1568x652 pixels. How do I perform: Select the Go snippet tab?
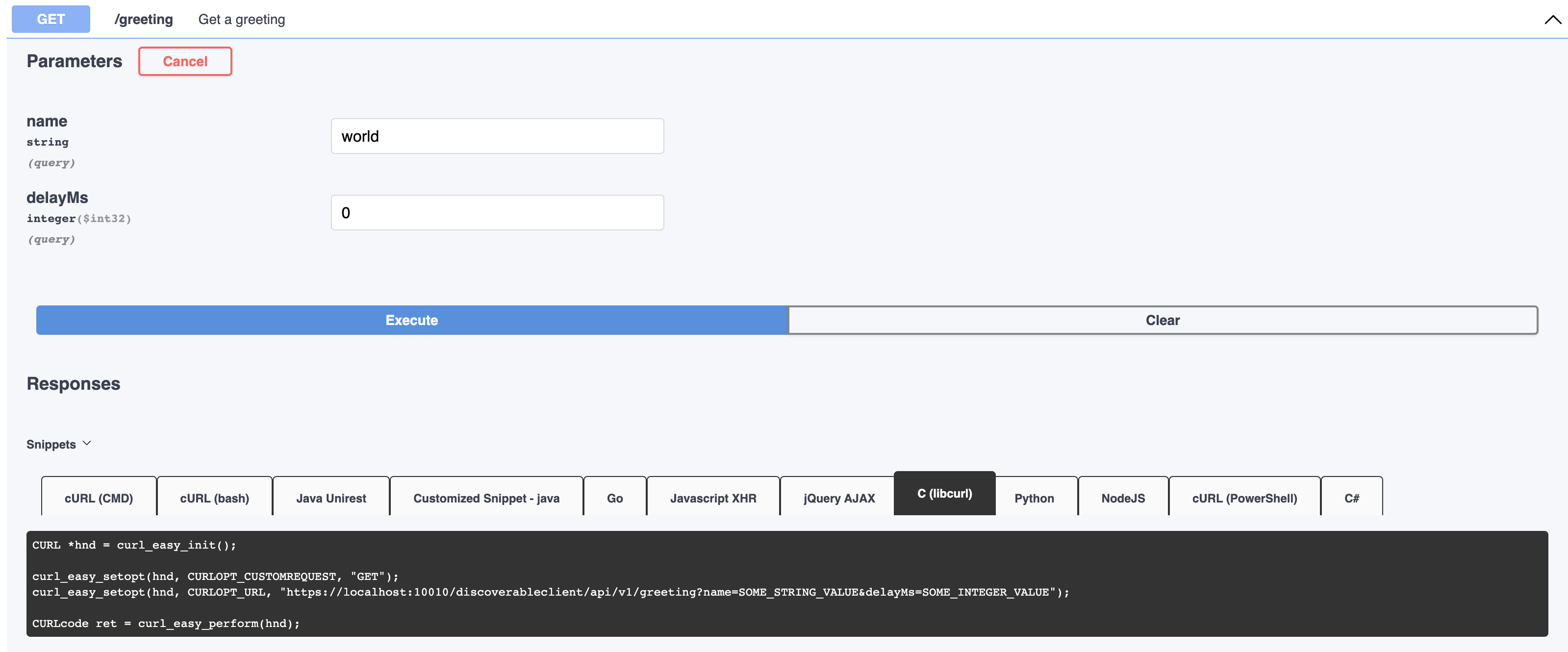tap(615, 498)
